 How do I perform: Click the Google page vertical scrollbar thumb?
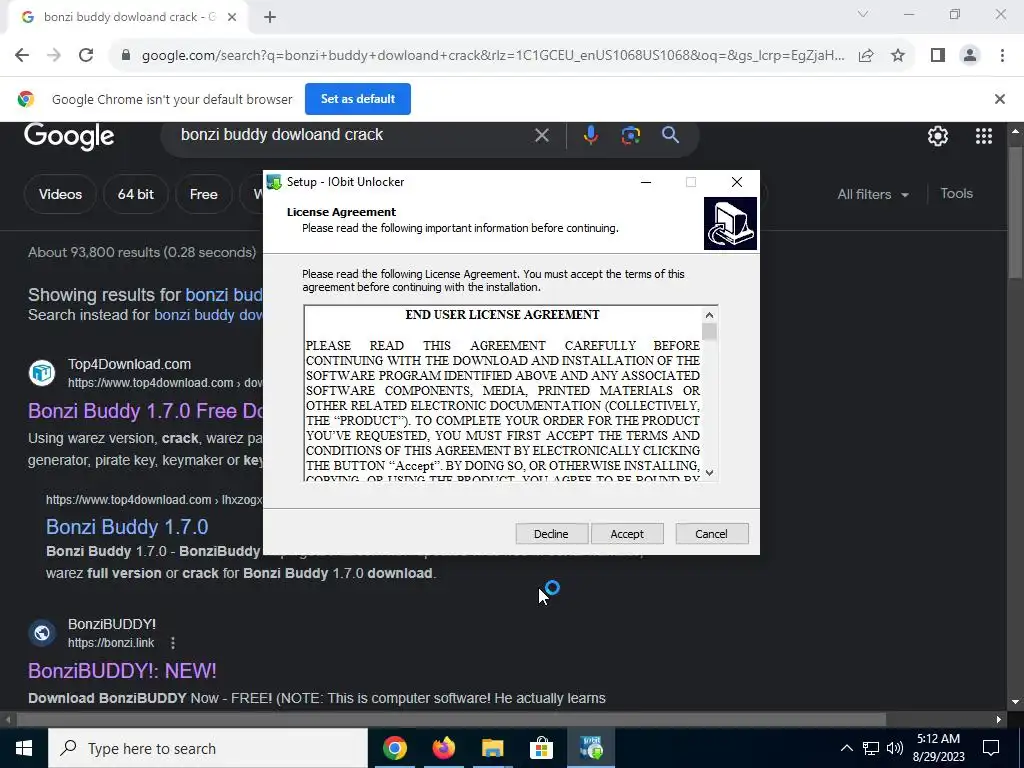[1016, 213]
